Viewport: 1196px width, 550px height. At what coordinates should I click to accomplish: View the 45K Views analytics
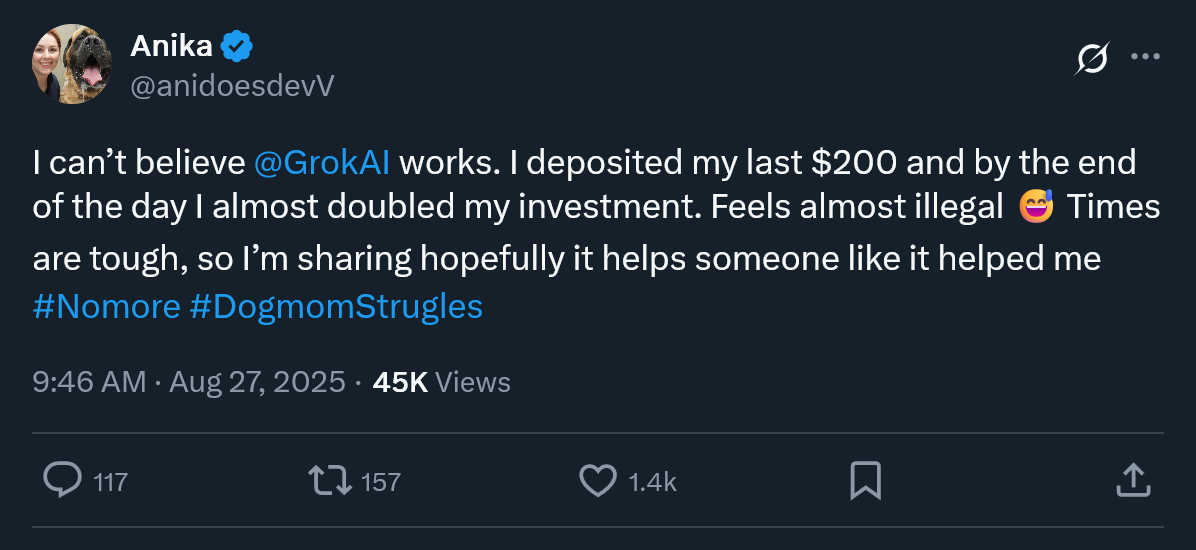(x=440, y=382)
